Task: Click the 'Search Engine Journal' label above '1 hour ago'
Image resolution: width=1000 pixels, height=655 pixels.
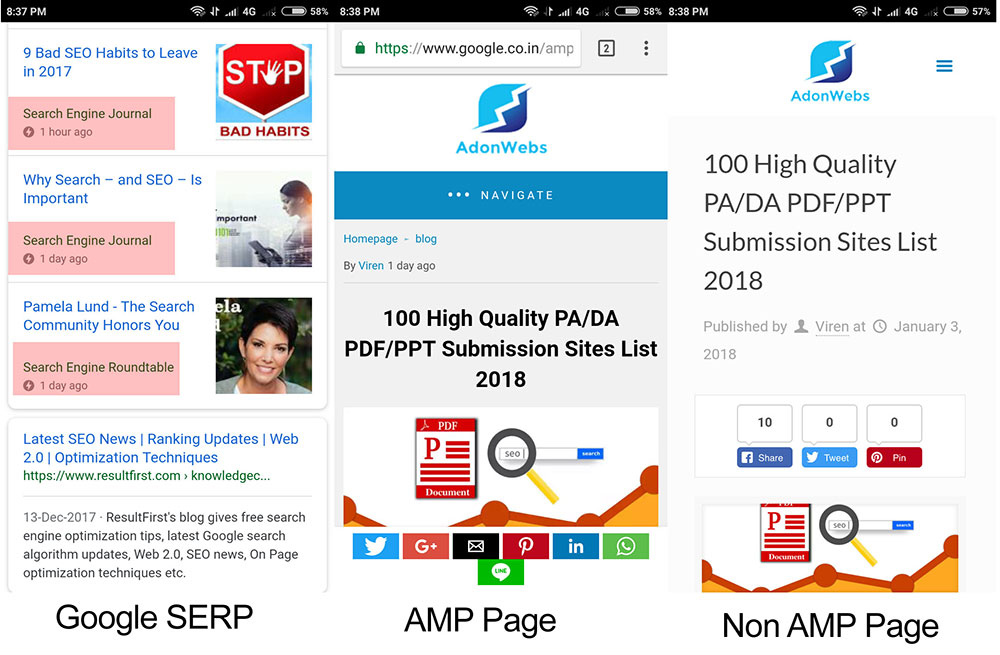Action: tap(87, 114)
